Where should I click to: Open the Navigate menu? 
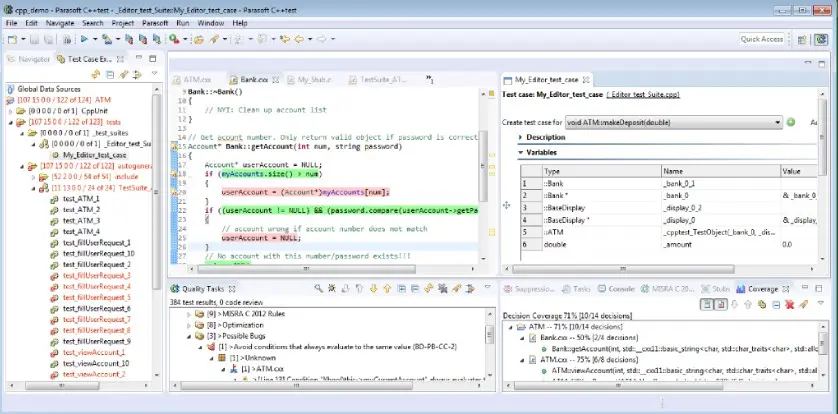(60, 23)
